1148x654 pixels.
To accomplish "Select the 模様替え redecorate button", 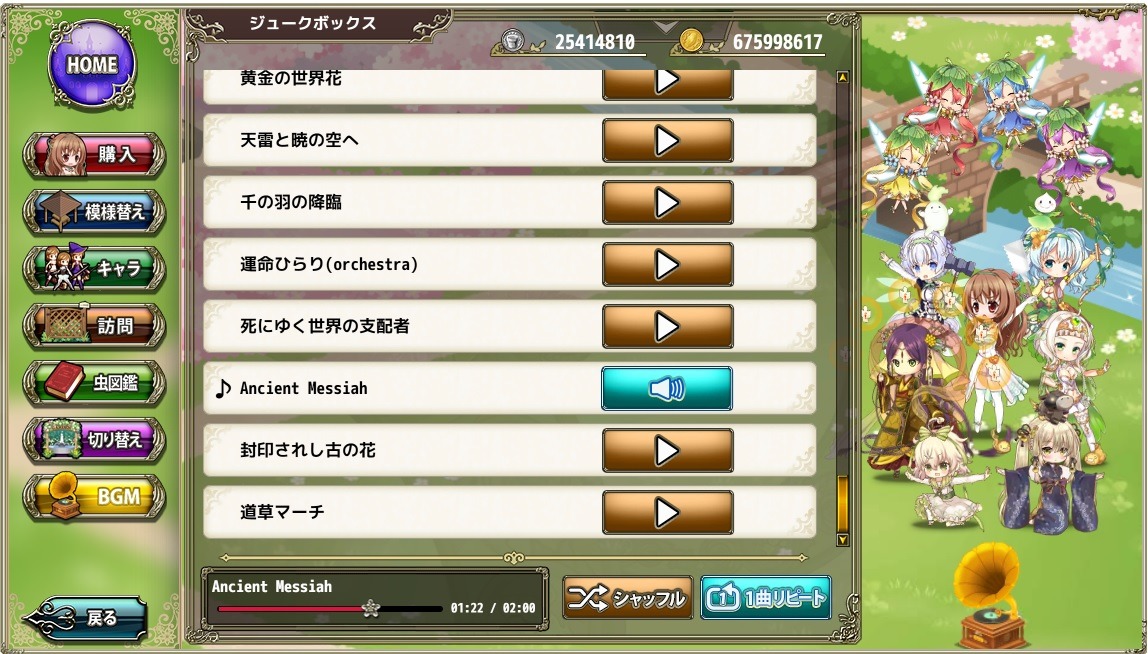I will [x=94, y=212].
